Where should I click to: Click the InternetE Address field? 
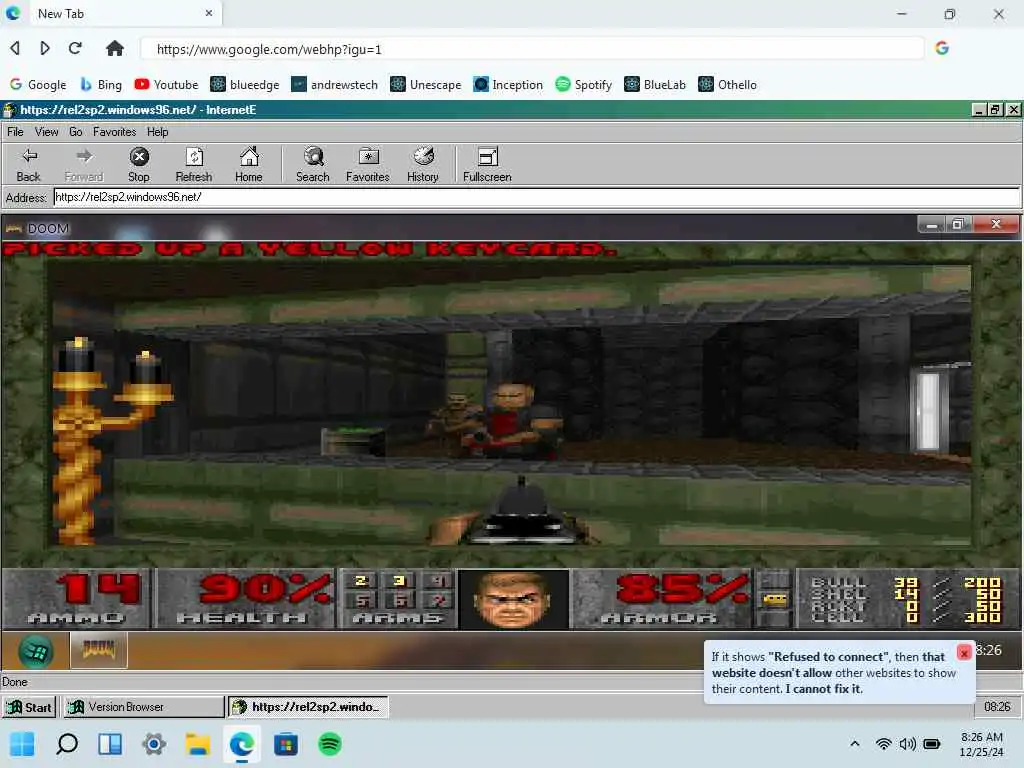pos(537,197)
